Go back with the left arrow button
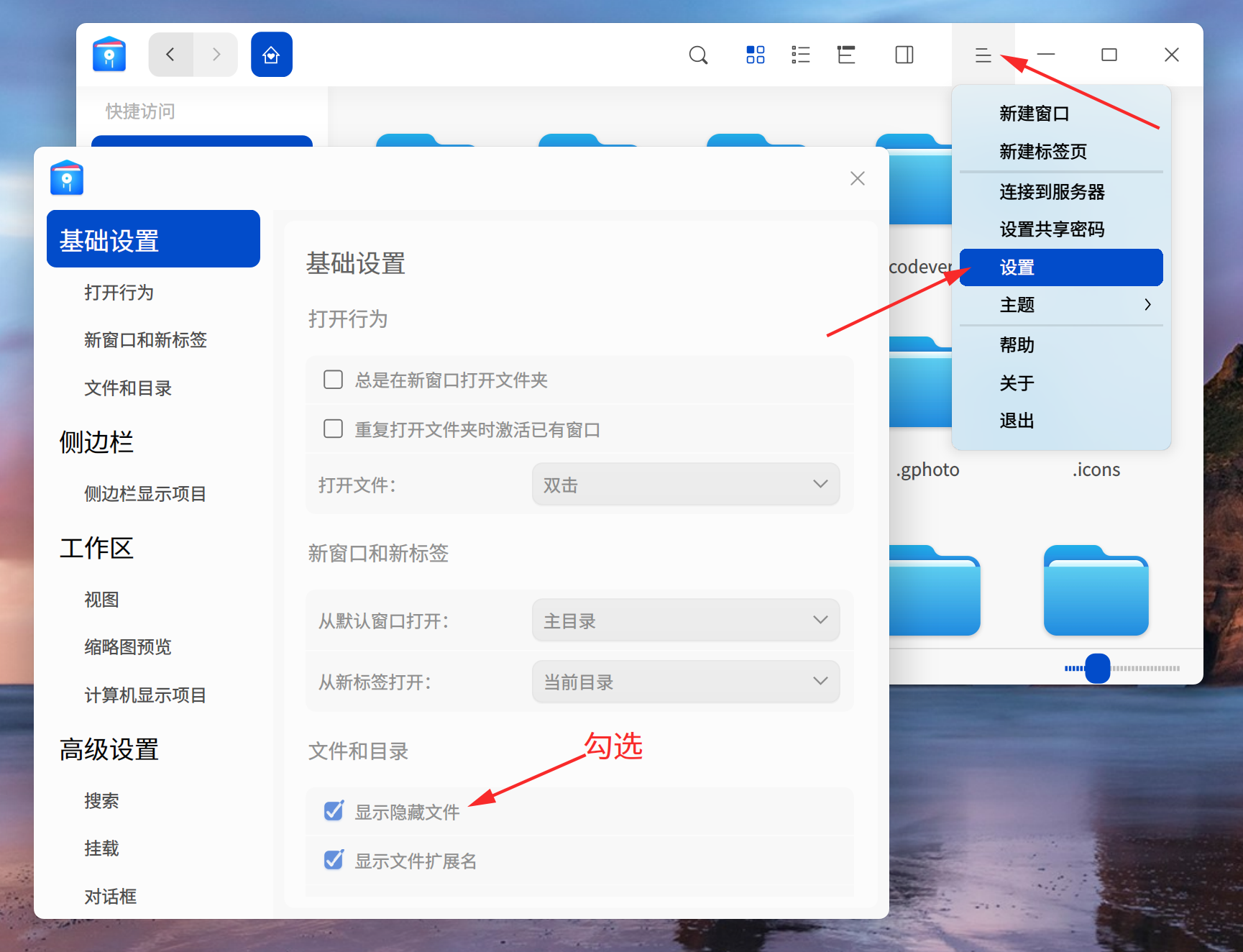1243x952 pixels. (170, 54)
